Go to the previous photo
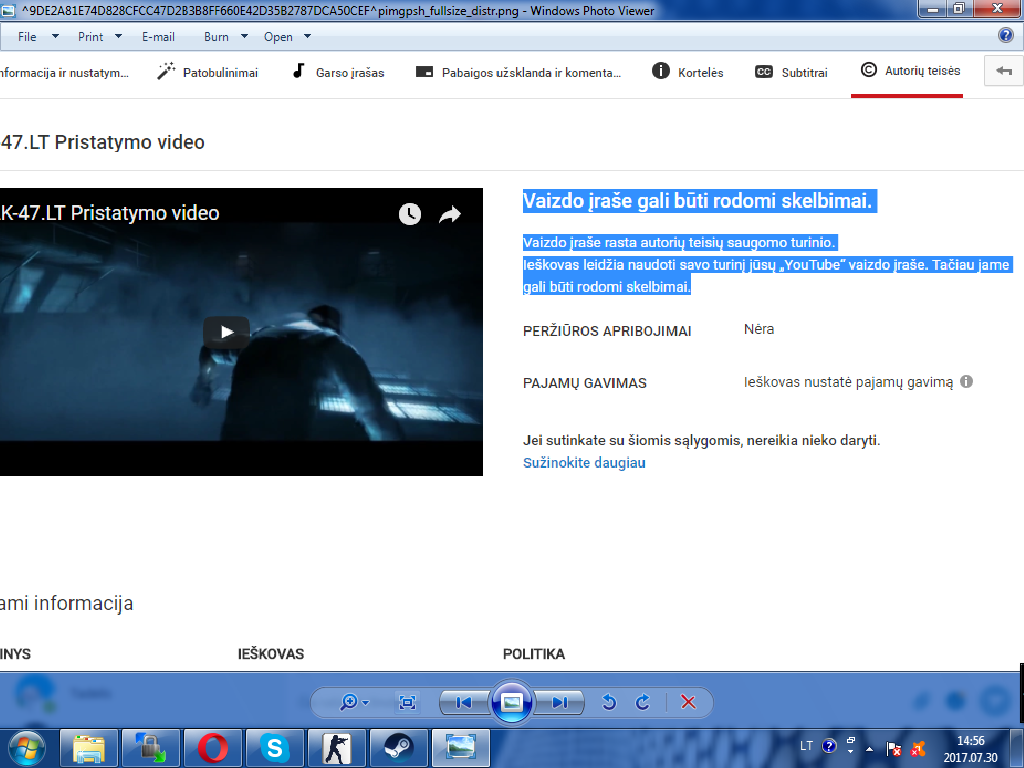This screenshot has height=768, width=1024. pyautogui.click(x=463, y=702)
